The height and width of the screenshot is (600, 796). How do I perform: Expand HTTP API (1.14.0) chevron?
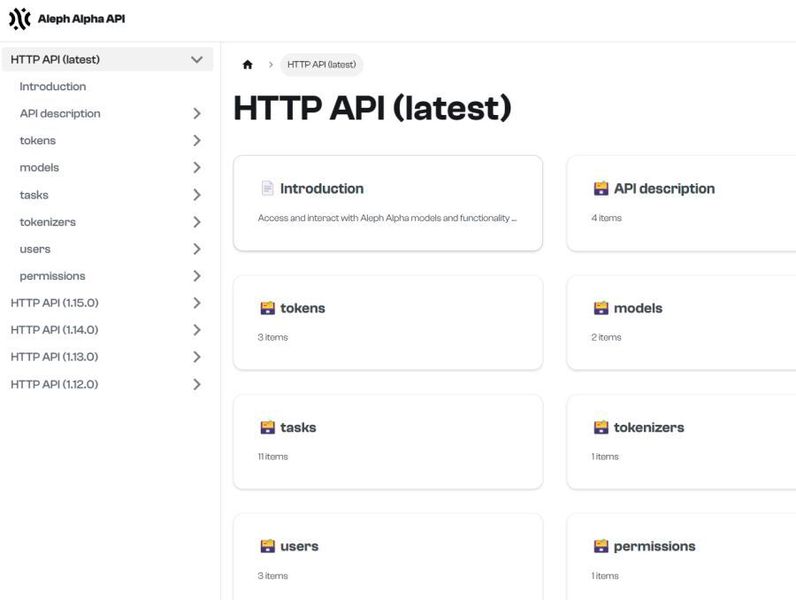(x=197, y=330)
